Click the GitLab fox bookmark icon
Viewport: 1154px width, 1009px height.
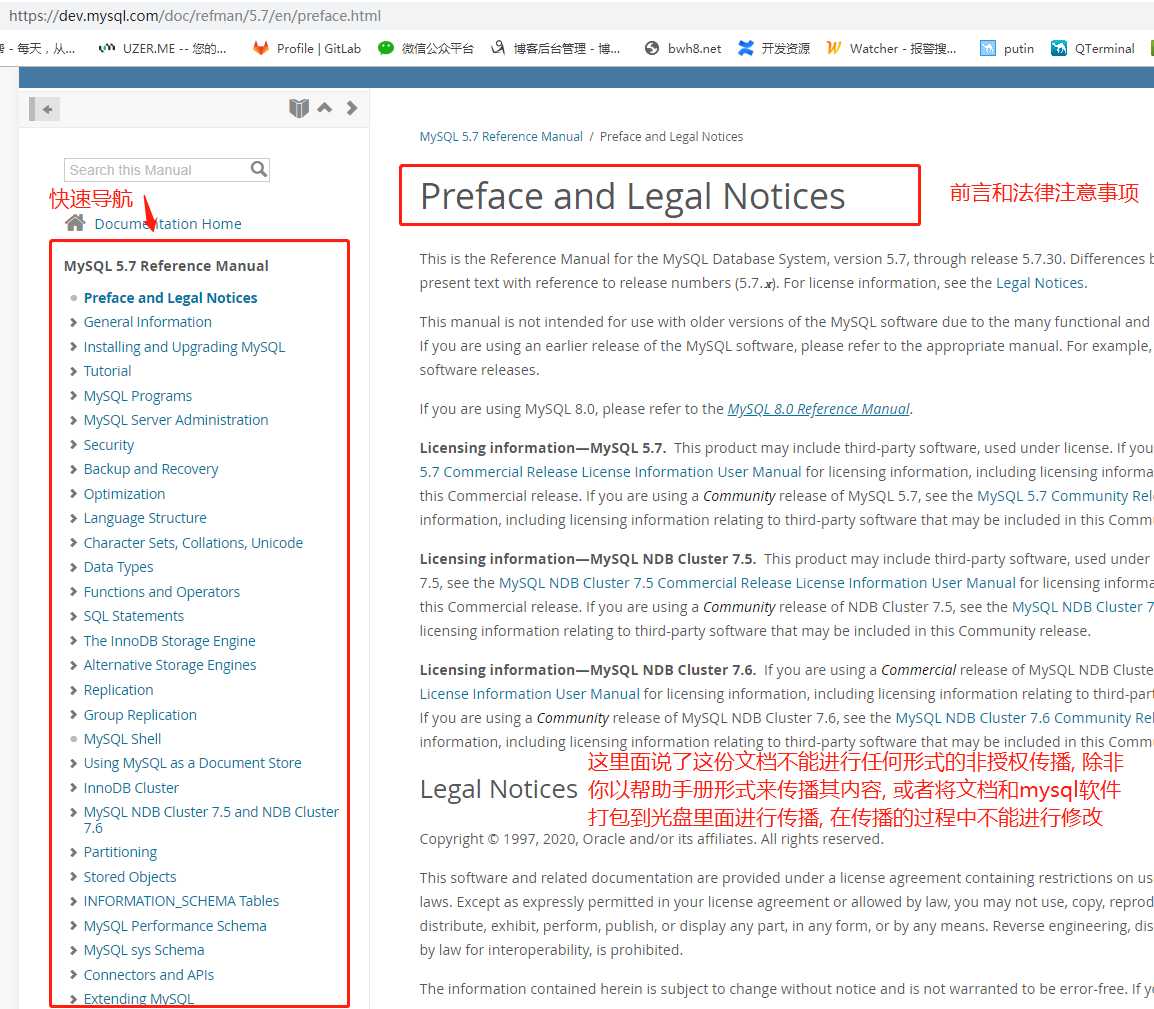260,48
